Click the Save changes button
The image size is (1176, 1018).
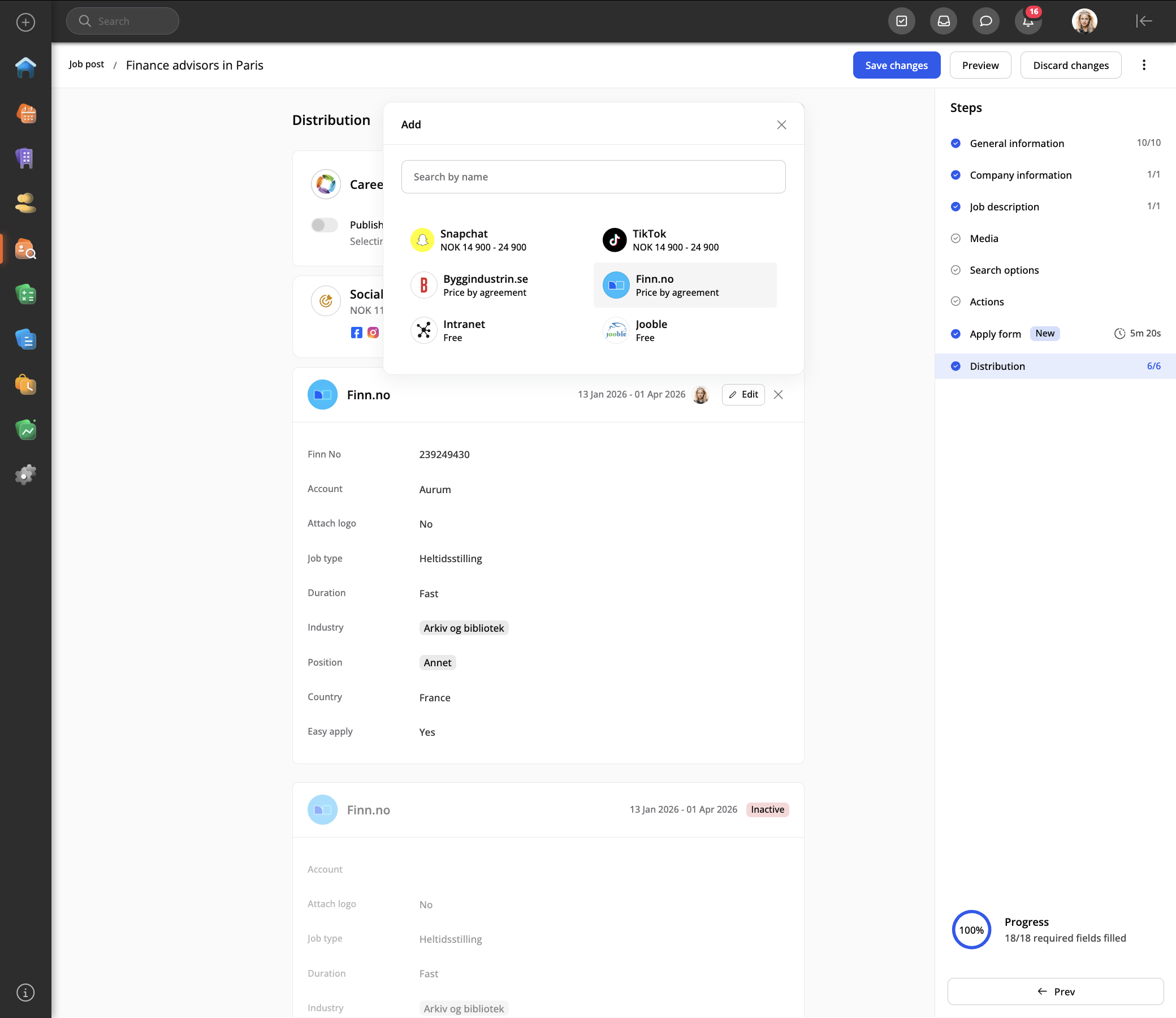[896, 66]
